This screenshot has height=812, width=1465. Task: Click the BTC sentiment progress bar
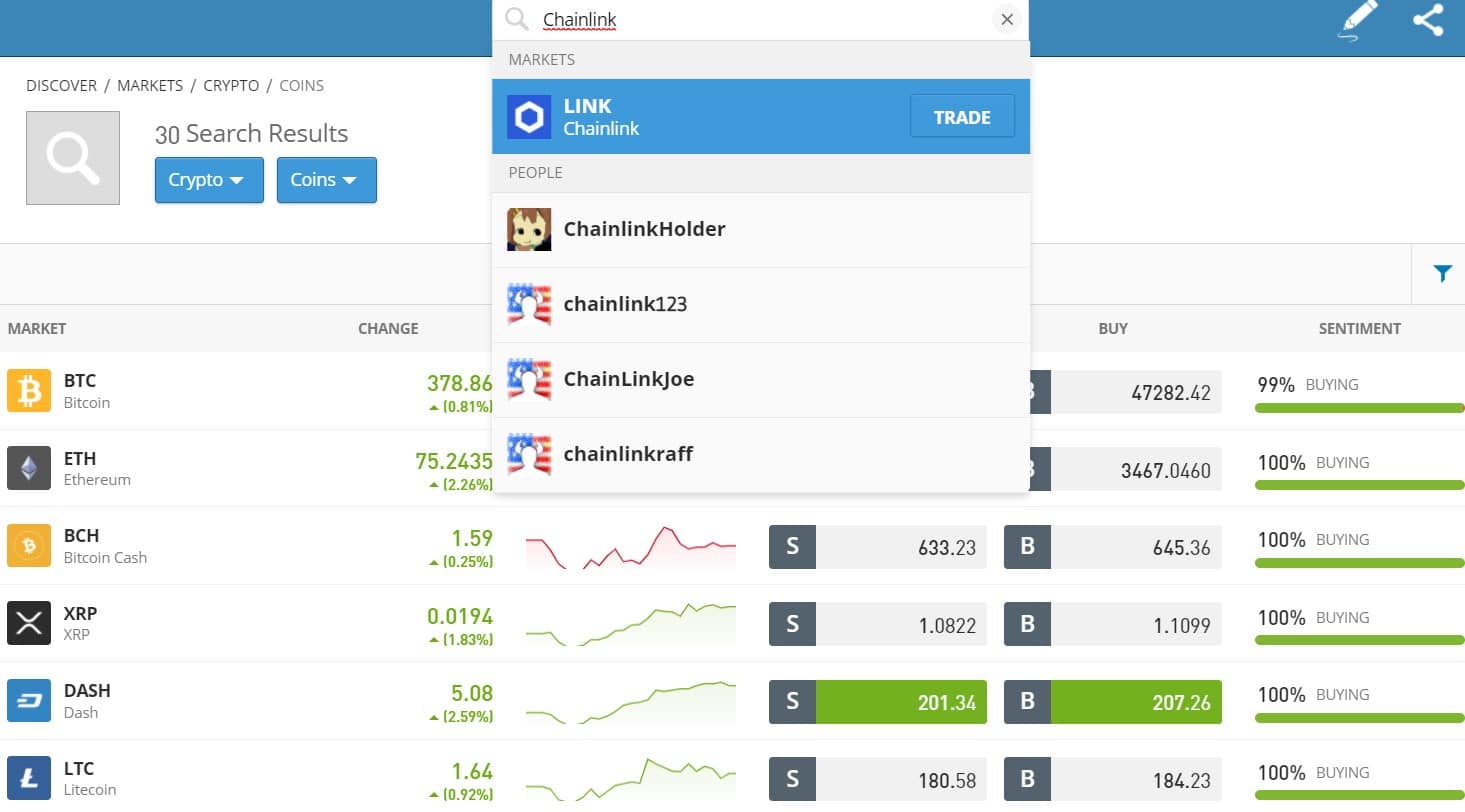pyautogui.click(x=1360, y=408)
